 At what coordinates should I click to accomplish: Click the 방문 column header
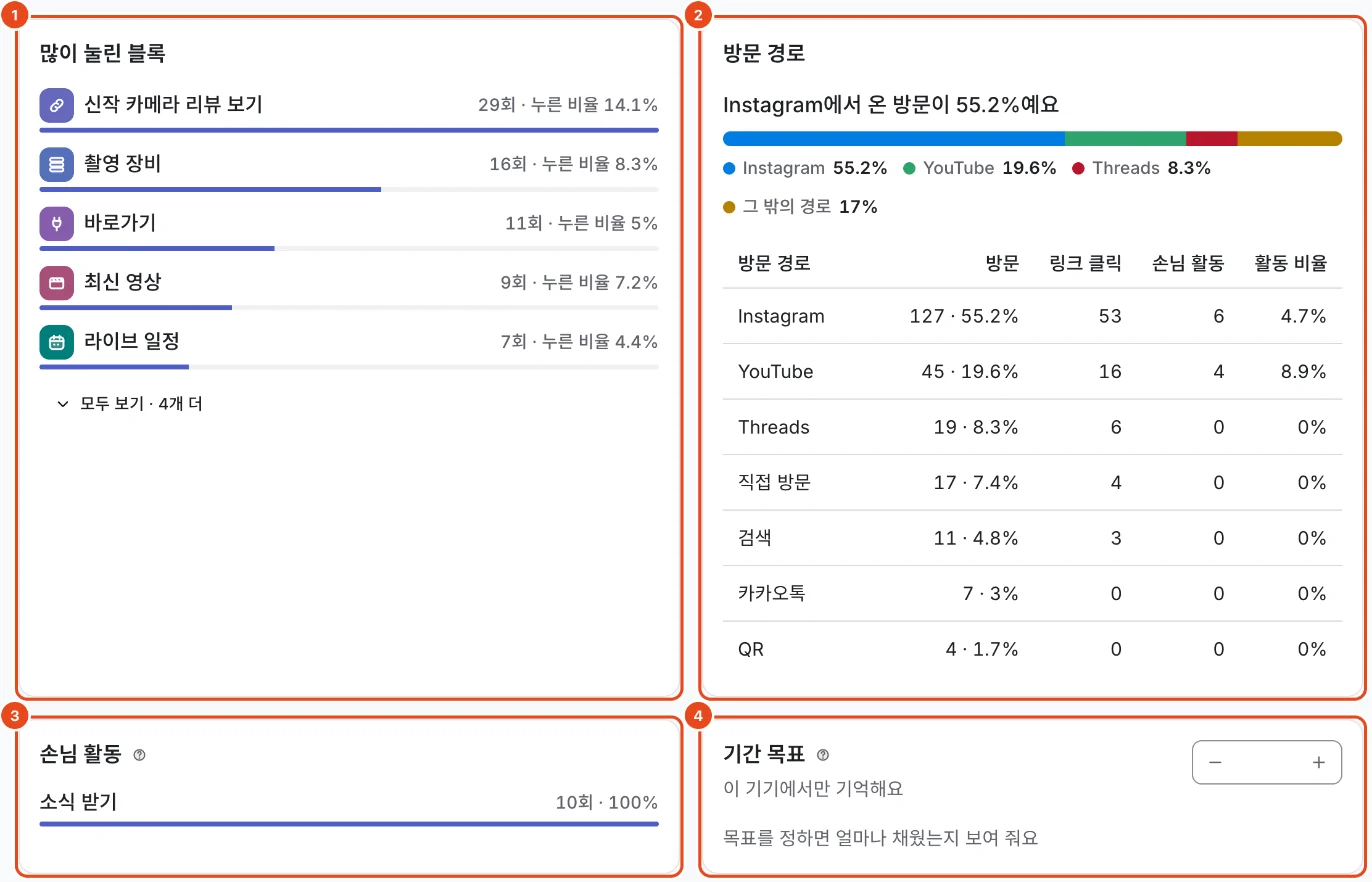(1002, 264)
